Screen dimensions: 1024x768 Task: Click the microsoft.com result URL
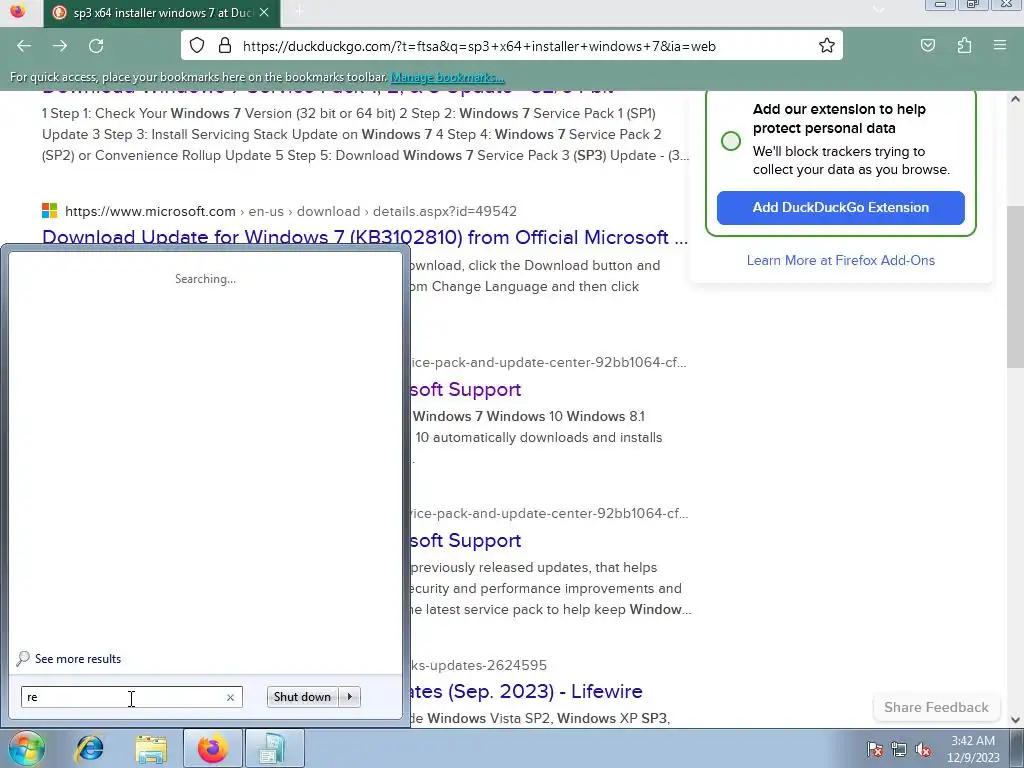291,212
